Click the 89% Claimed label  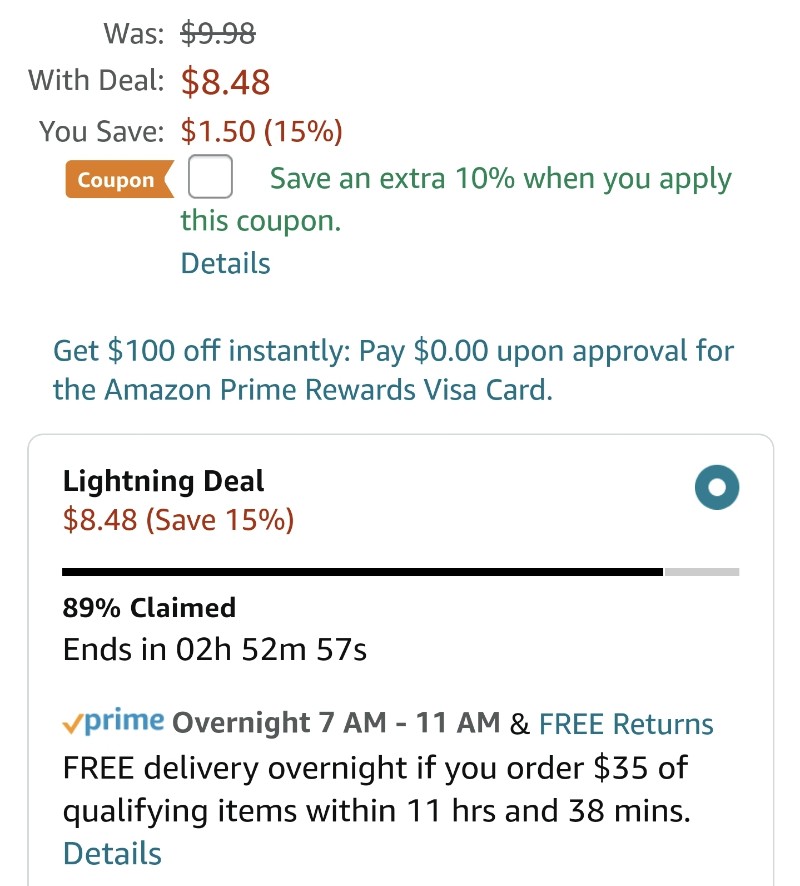(x=149, y=608)
